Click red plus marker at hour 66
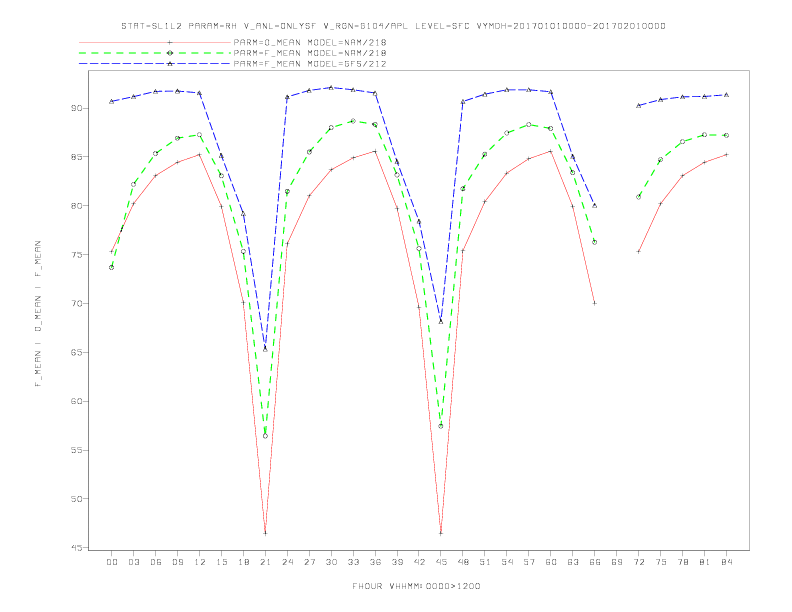Viewport: 792px width, 612px height. pyautogui.click(x=595, y=303)
